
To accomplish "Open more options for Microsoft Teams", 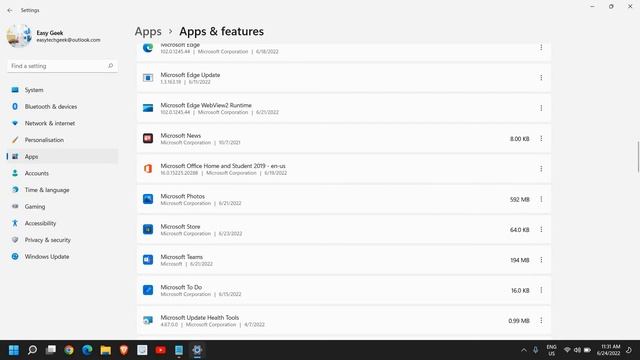I will pyautogui.click(x=541, y=260).
